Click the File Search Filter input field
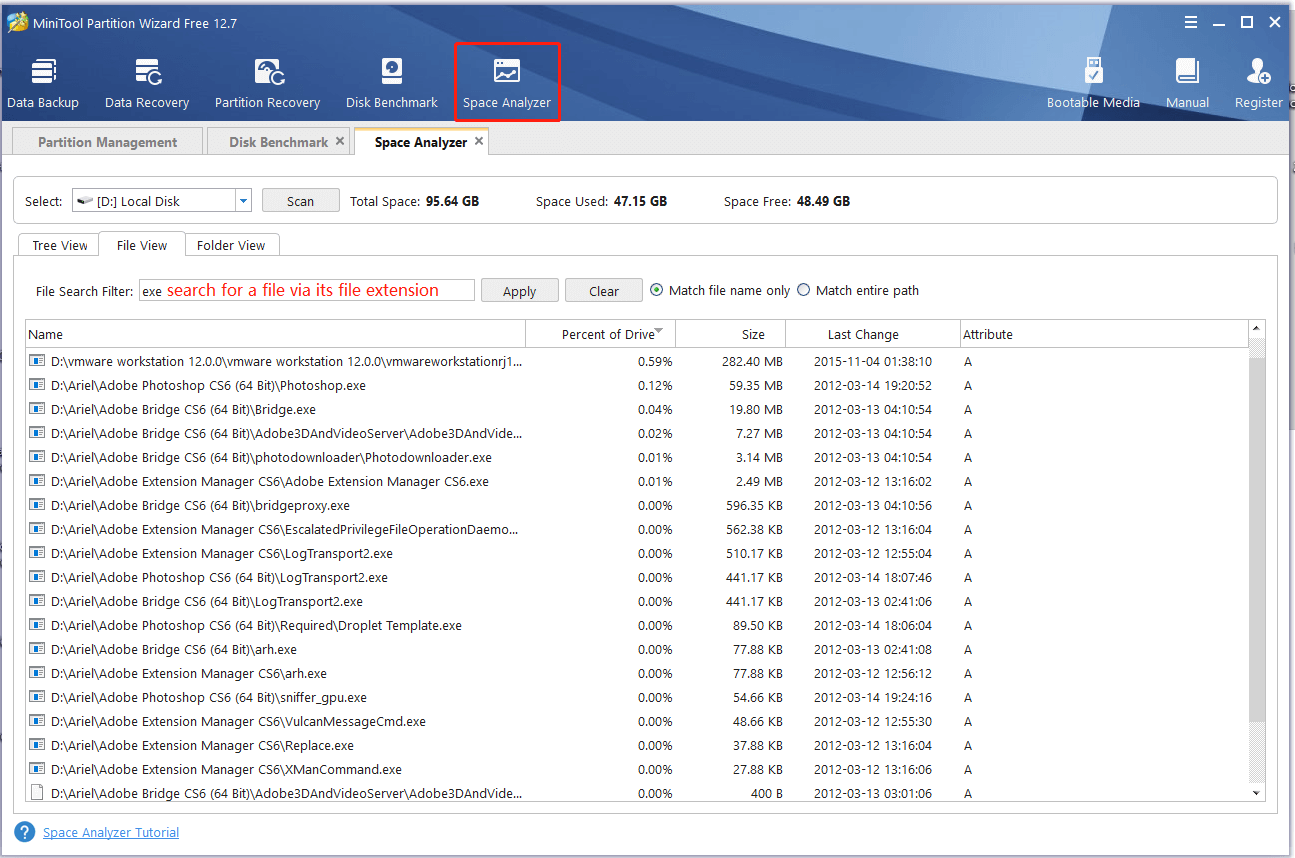 [x=306, y=290]
